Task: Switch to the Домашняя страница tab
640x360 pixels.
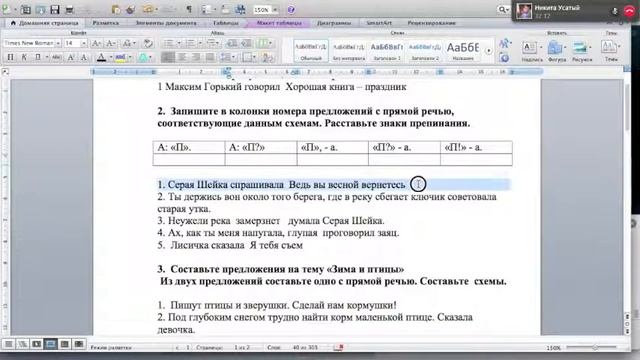Action: click(x=44, y=23)
